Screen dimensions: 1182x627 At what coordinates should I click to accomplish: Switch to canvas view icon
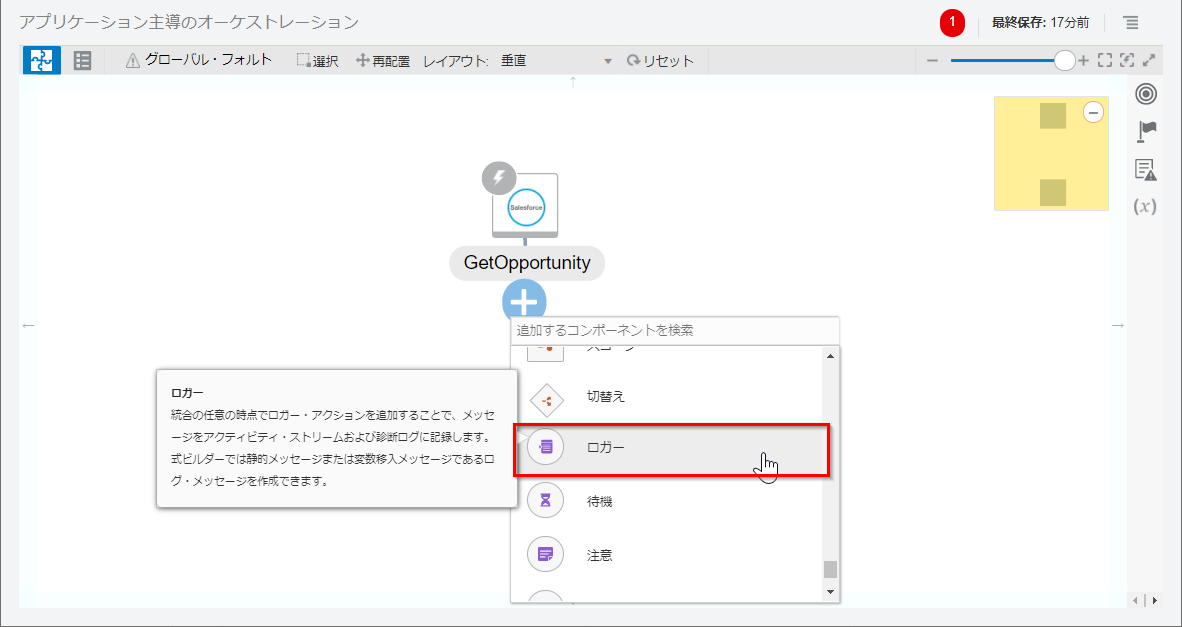tap(42, 61)
